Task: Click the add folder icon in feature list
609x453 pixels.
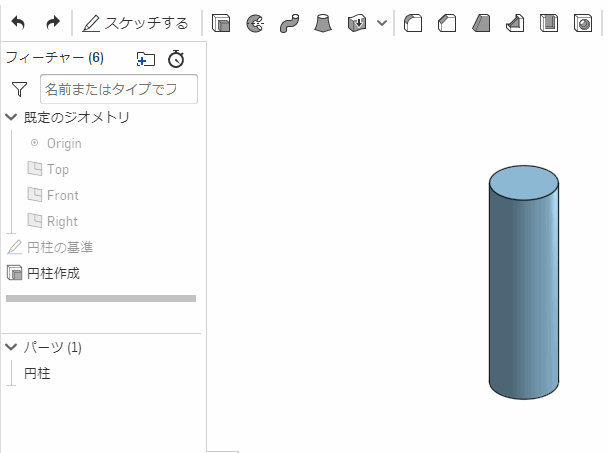Action: click(x=146, y=59)
